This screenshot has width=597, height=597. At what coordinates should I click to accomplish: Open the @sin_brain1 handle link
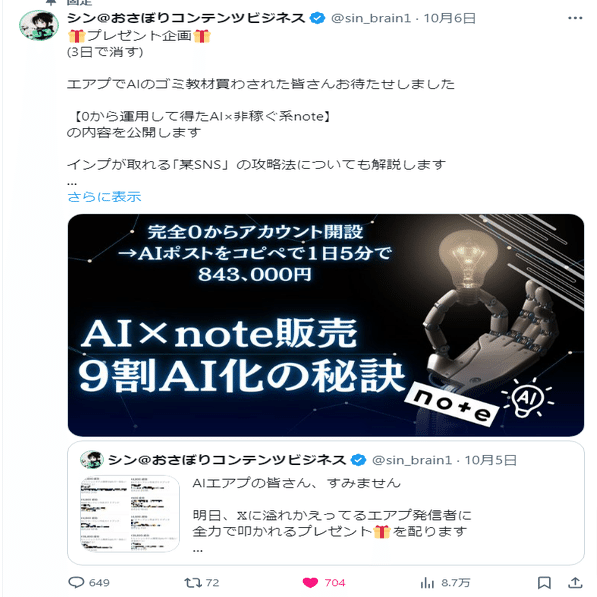tap(371, 18)
